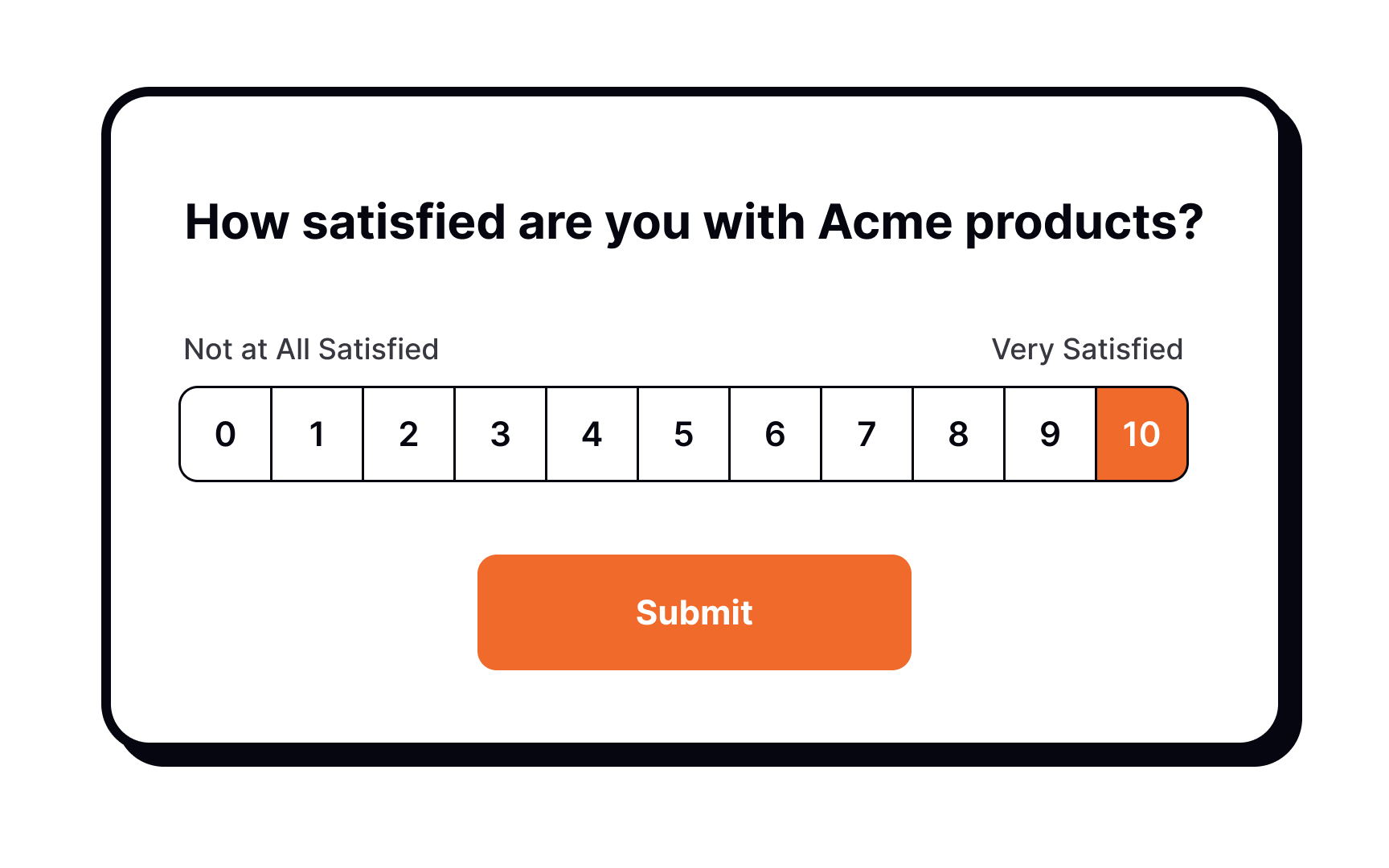Select rating 0 on the satisfaction scale
Screen dimensions: 1389x868
point(226,433)
